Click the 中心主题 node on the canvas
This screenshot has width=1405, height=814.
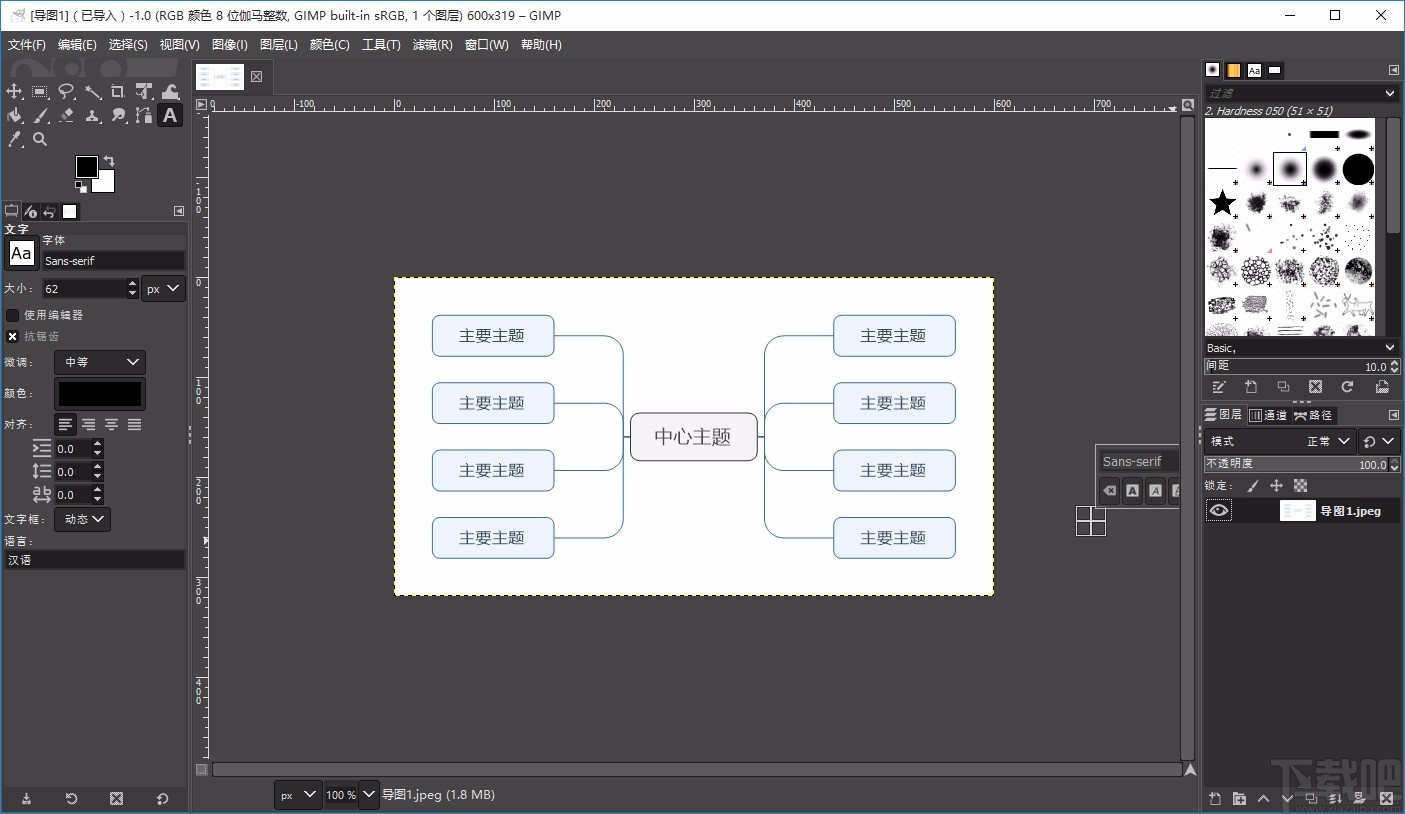pos(693,437)
